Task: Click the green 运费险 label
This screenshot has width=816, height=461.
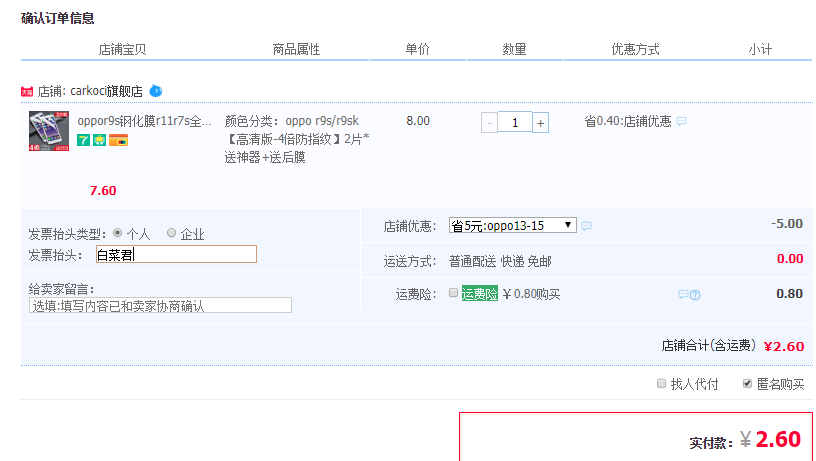Action: (480, 293)
